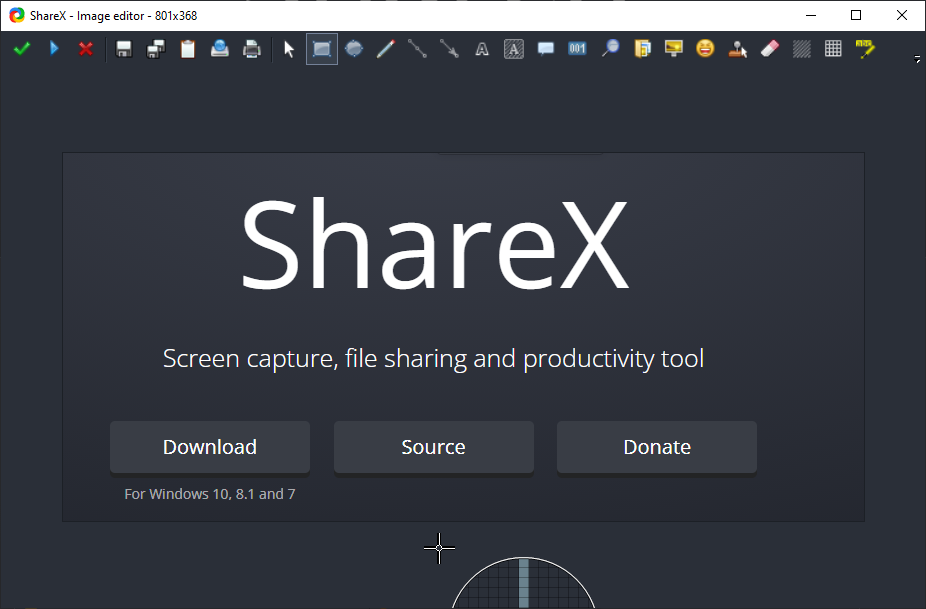Select the smiley Sticker tool
The image size is (926, 609).
pyautogui.click(x=705, y=48)
